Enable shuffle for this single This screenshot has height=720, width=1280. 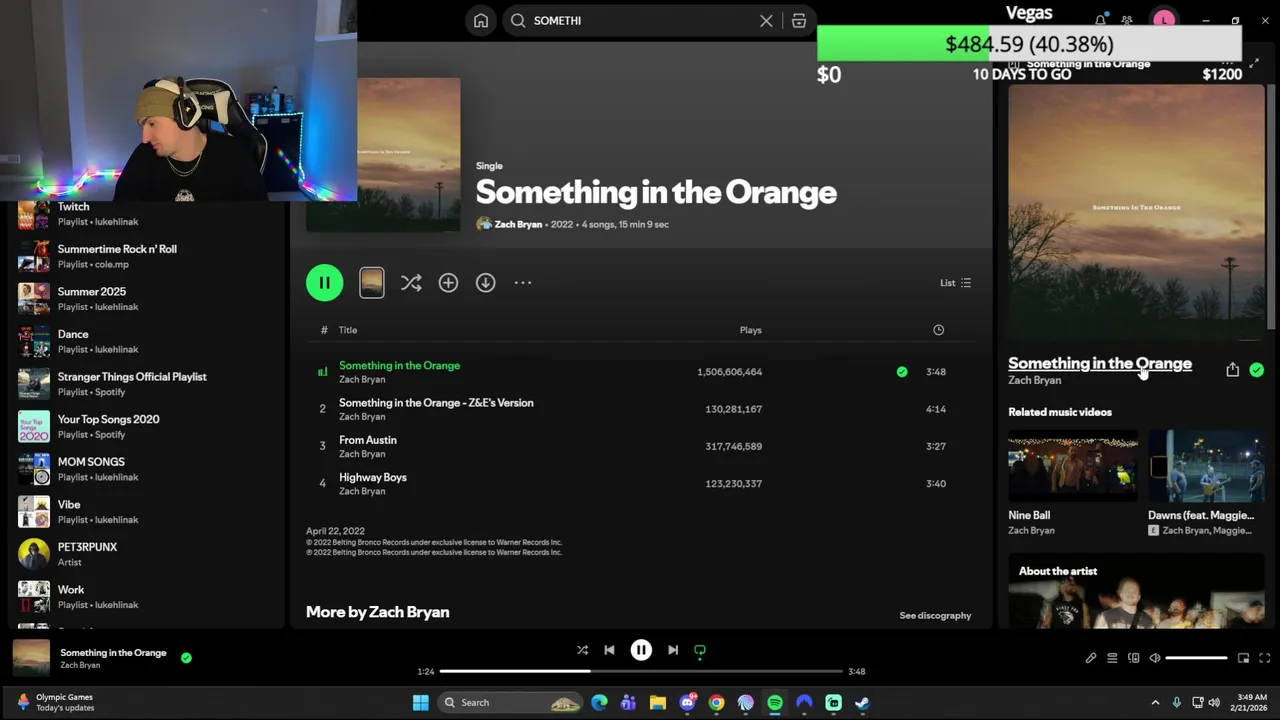coord(411,283)
